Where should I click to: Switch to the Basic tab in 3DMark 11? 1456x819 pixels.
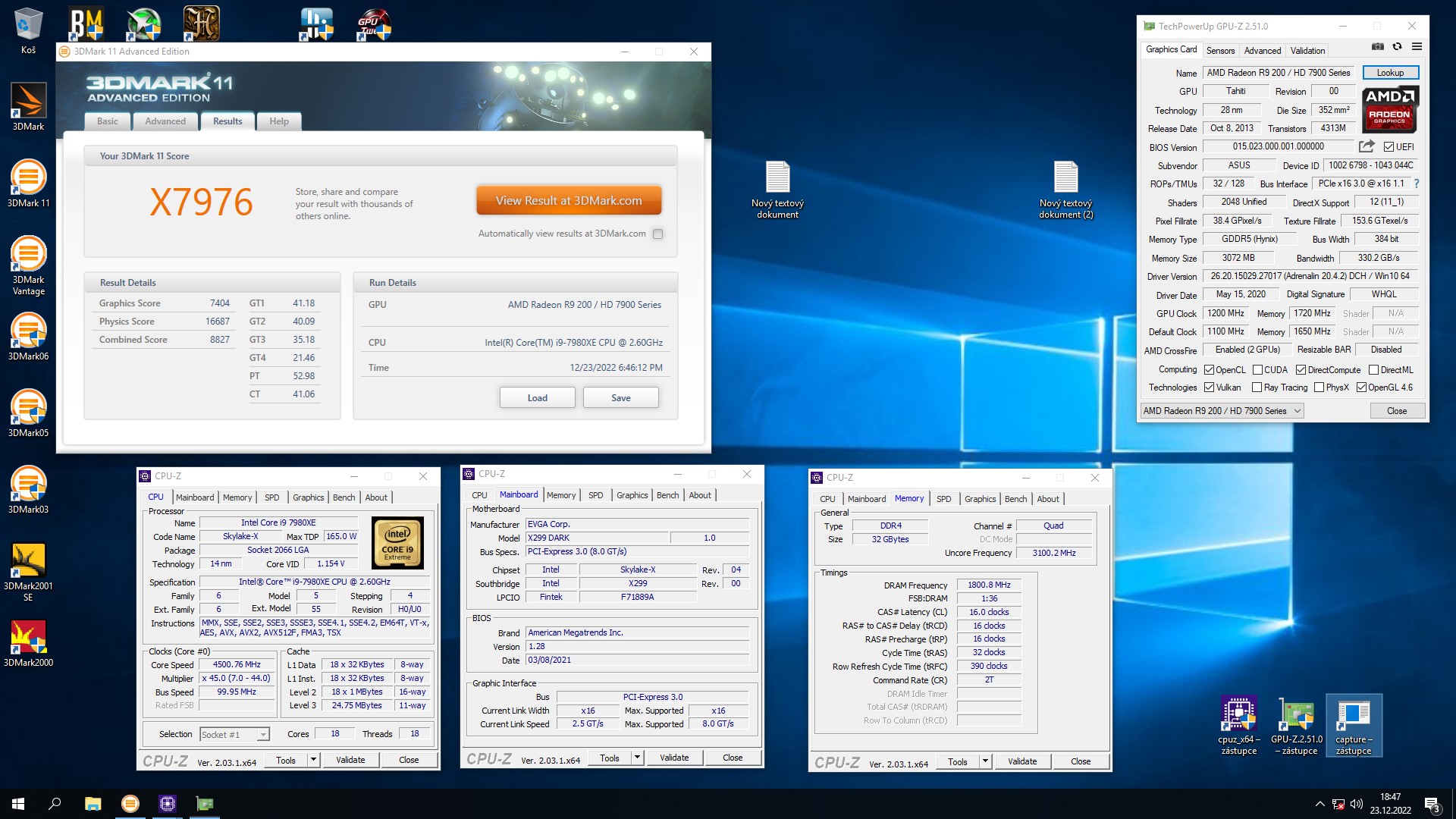108,121
